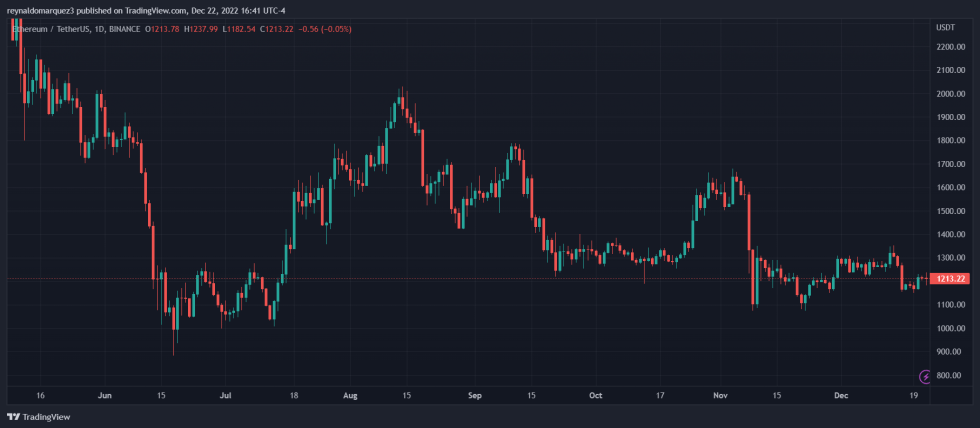Click the red current price tag 1213.22
The image size is (980, 428).
950,279
